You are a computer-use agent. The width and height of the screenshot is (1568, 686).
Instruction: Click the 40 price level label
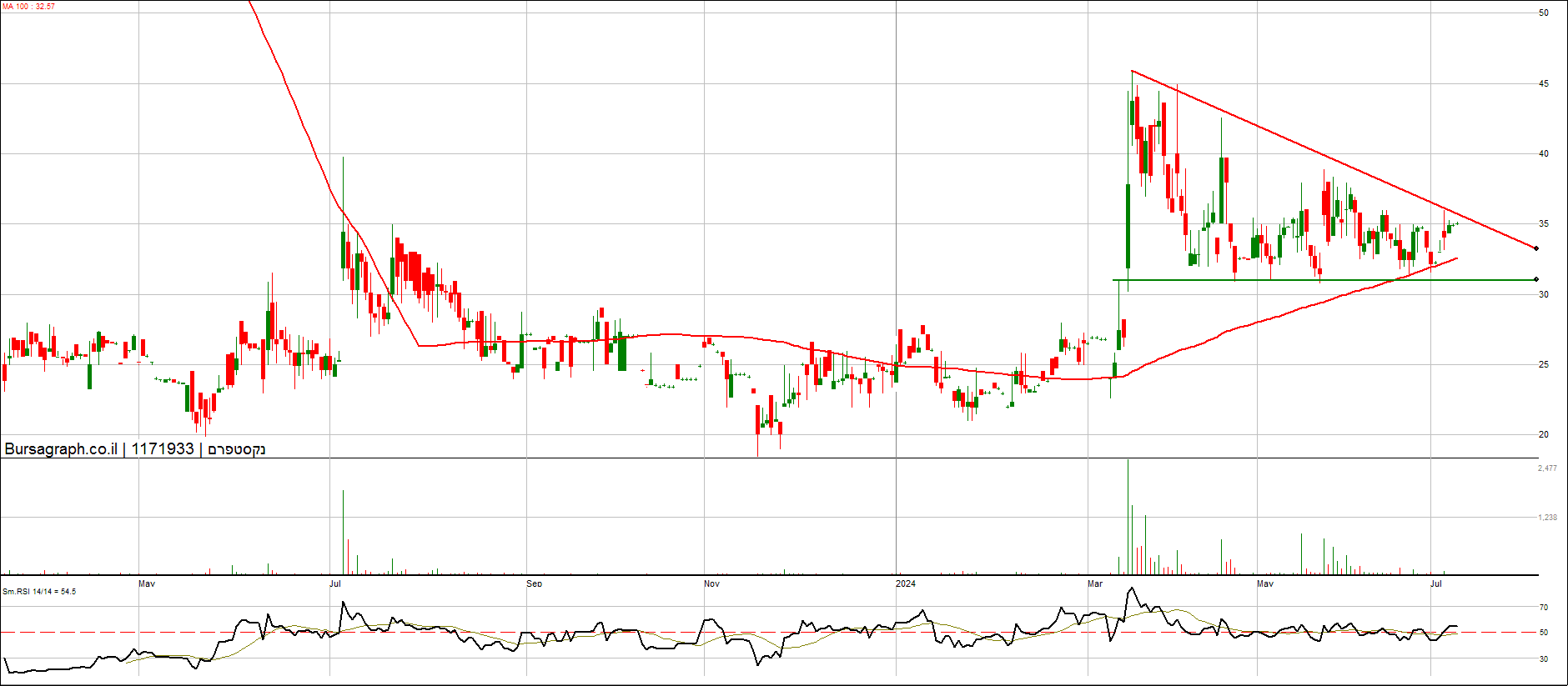click(1544, 153)
